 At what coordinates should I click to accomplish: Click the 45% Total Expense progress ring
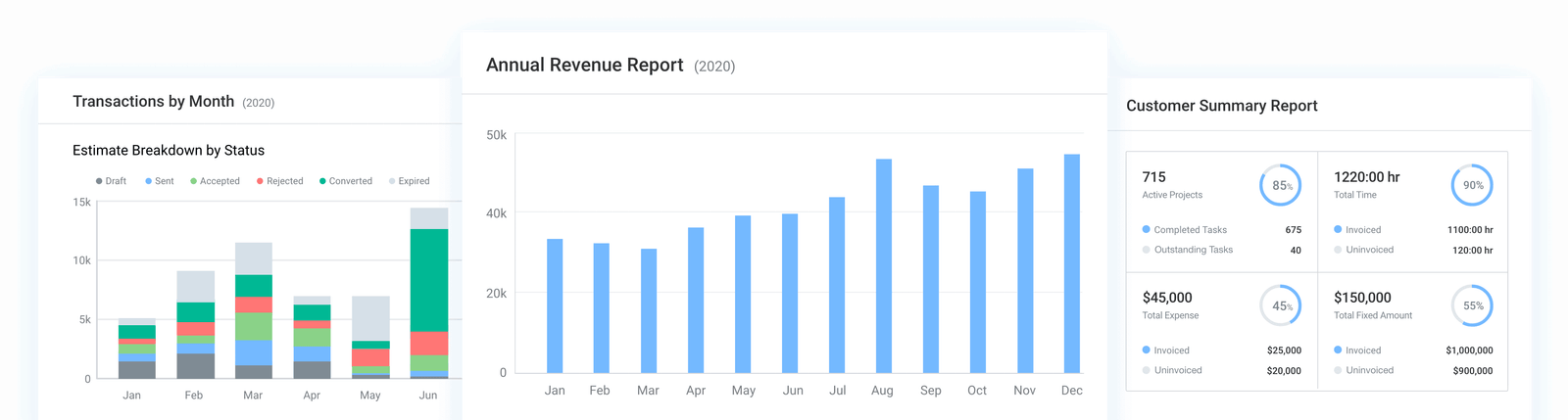click(x=1280, y=305)
